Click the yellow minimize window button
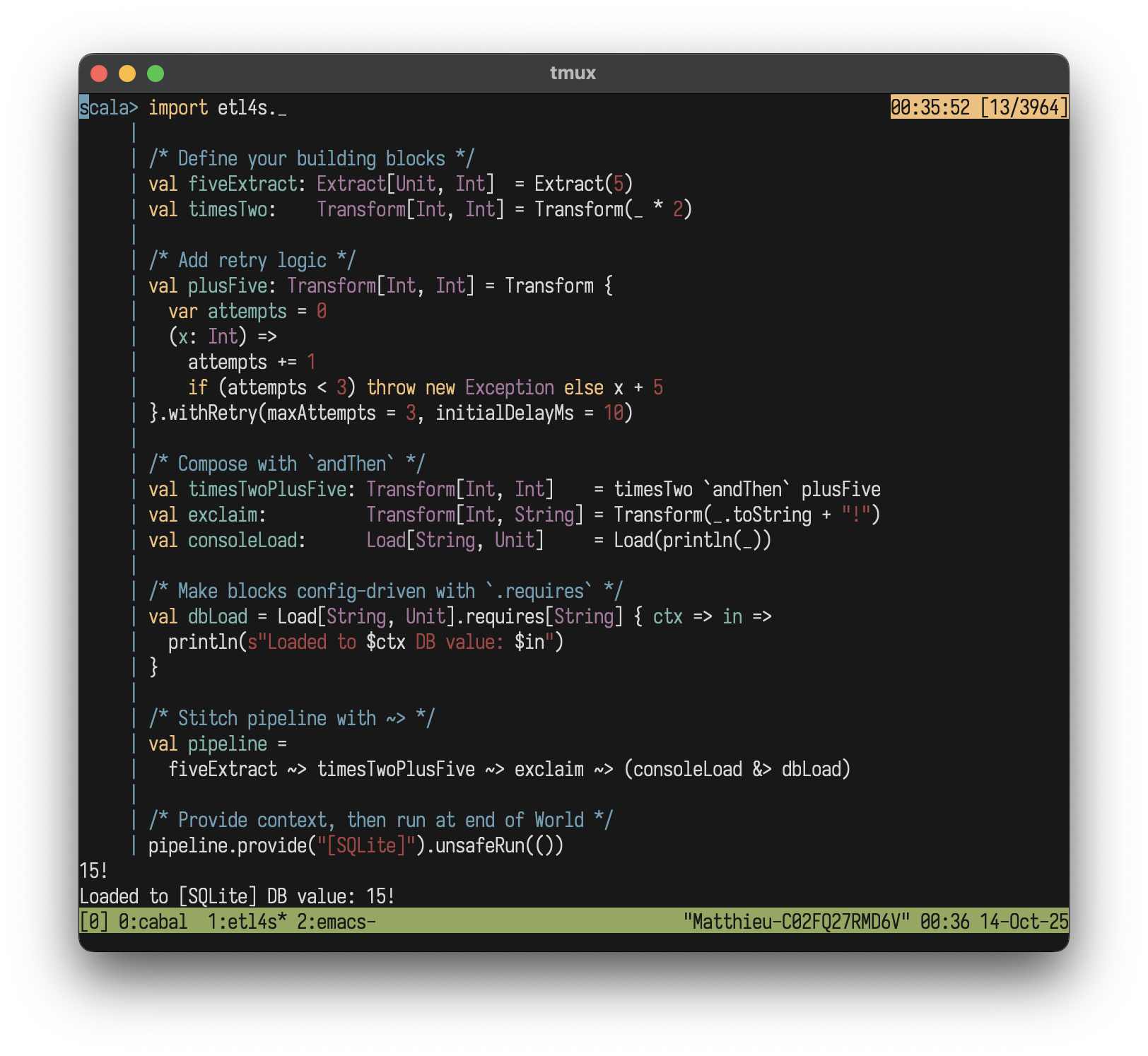The height and width of the screenshot is (1056, 1148). 127,74
